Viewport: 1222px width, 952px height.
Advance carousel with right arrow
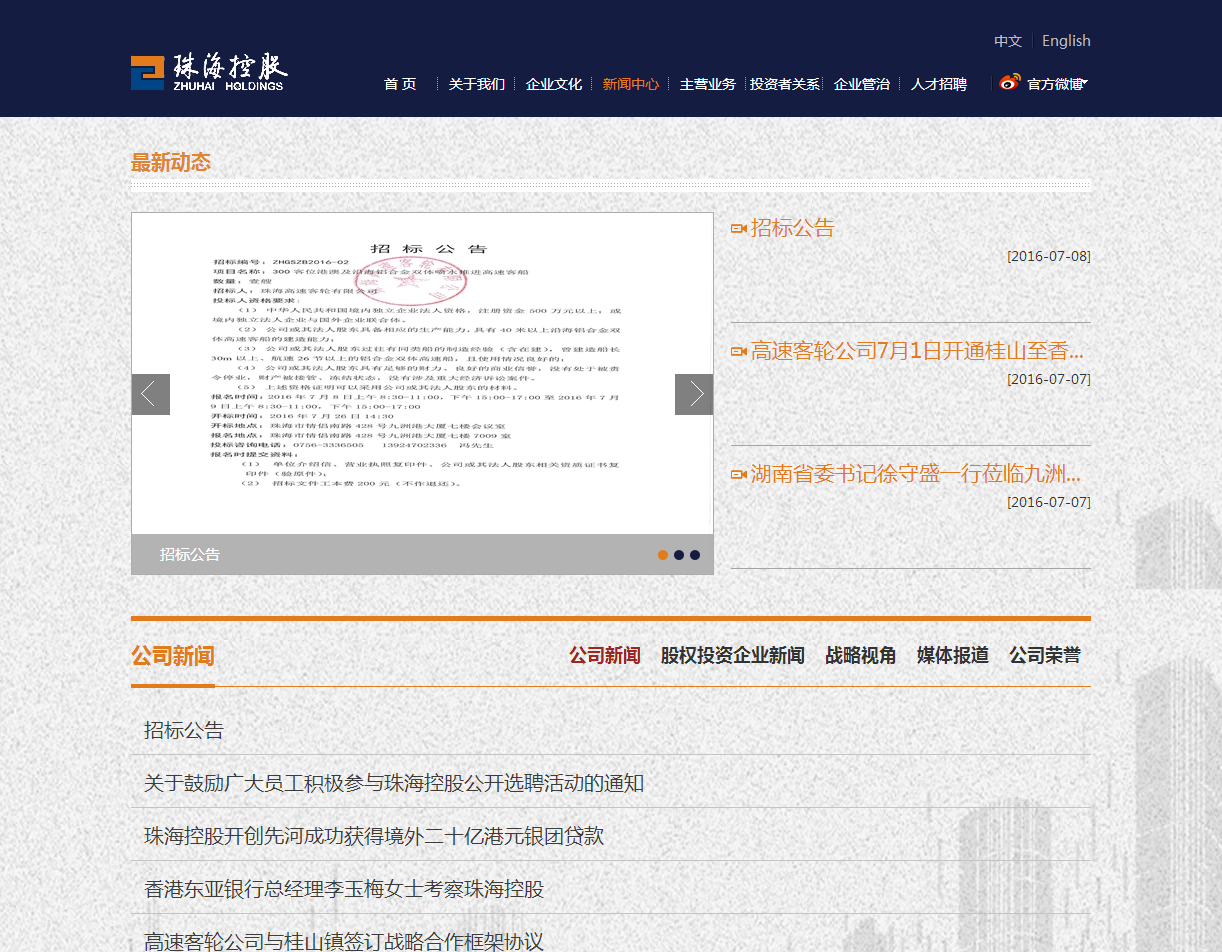click(x=694, y=394)
